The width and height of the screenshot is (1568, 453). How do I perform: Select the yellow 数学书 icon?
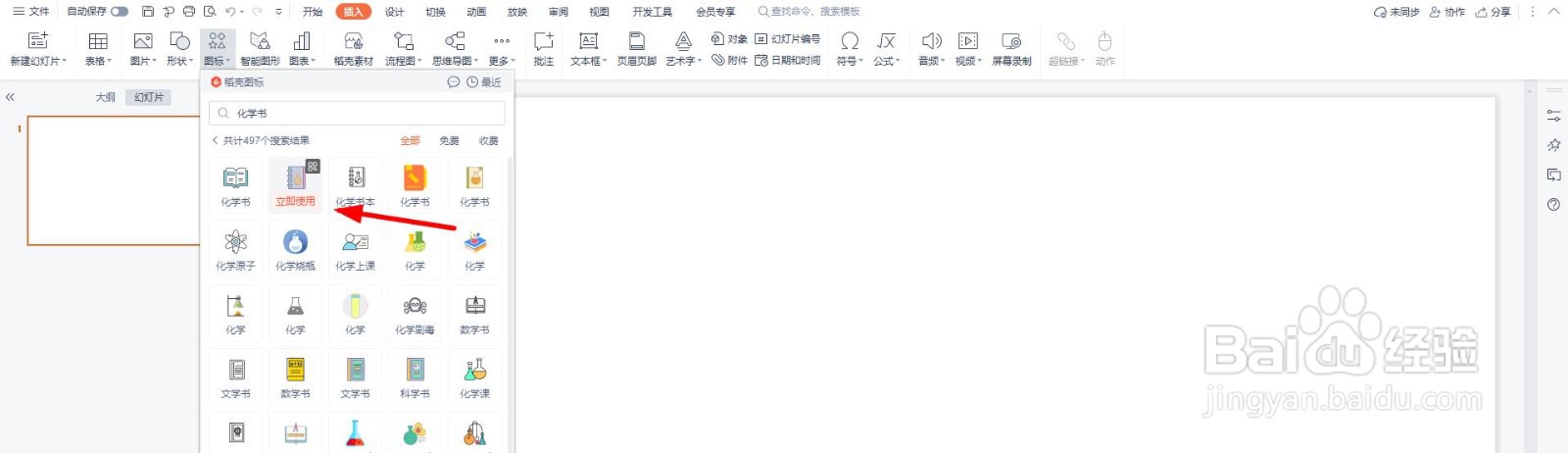295,376
